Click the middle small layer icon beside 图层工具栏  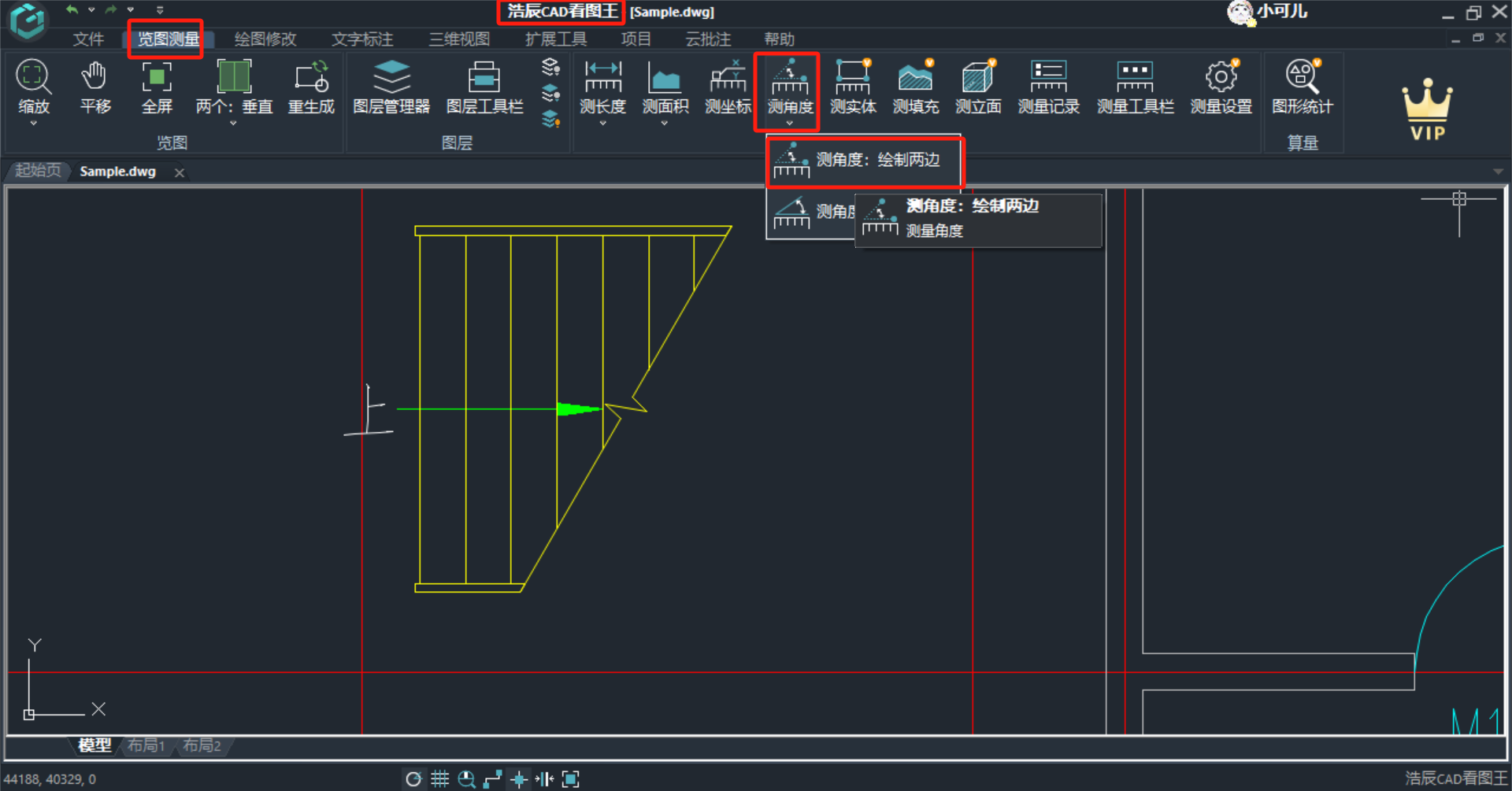550,93
